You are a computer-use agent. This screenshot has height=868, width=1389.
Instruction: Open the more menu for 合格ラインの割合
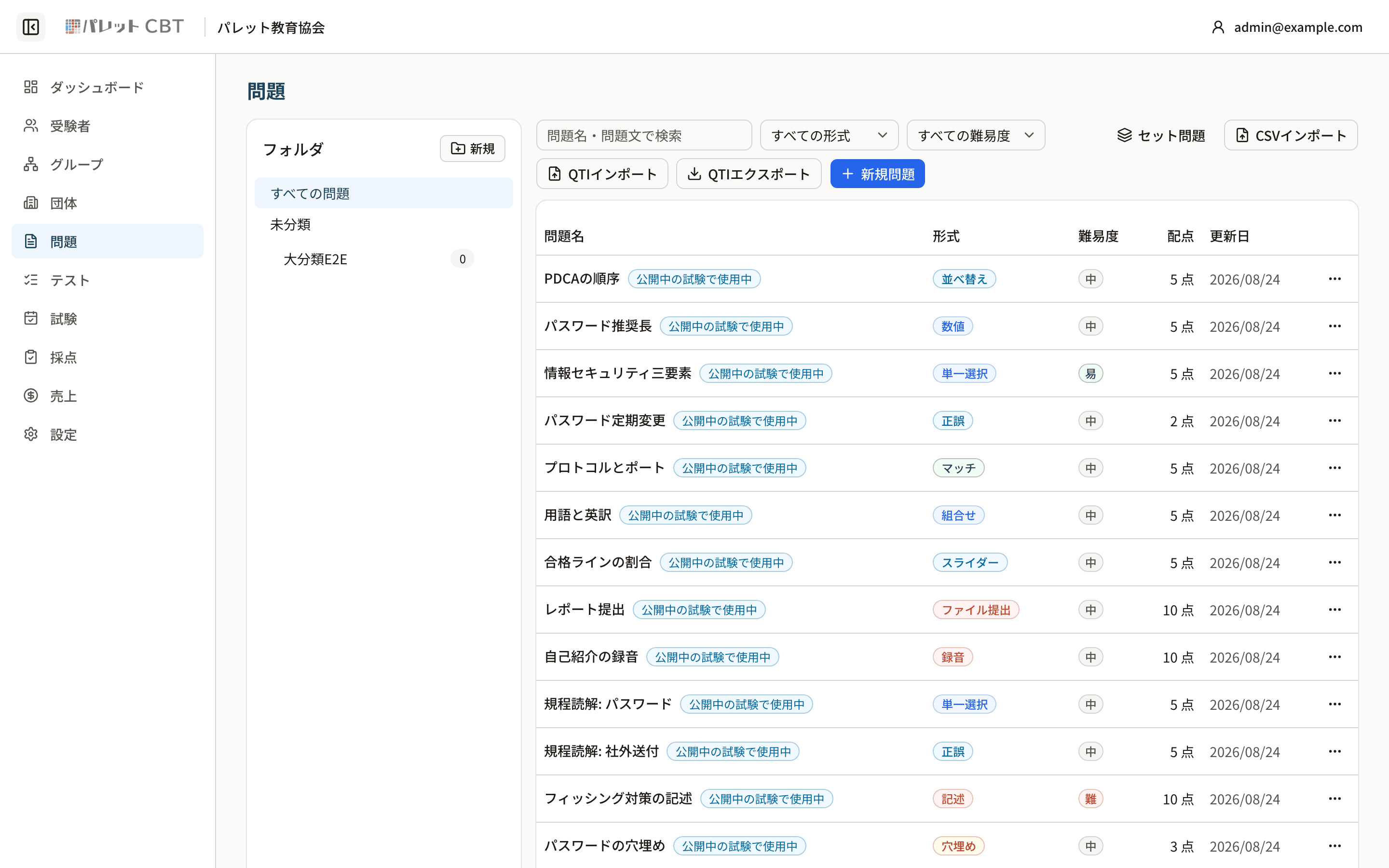pos(1335,563)
